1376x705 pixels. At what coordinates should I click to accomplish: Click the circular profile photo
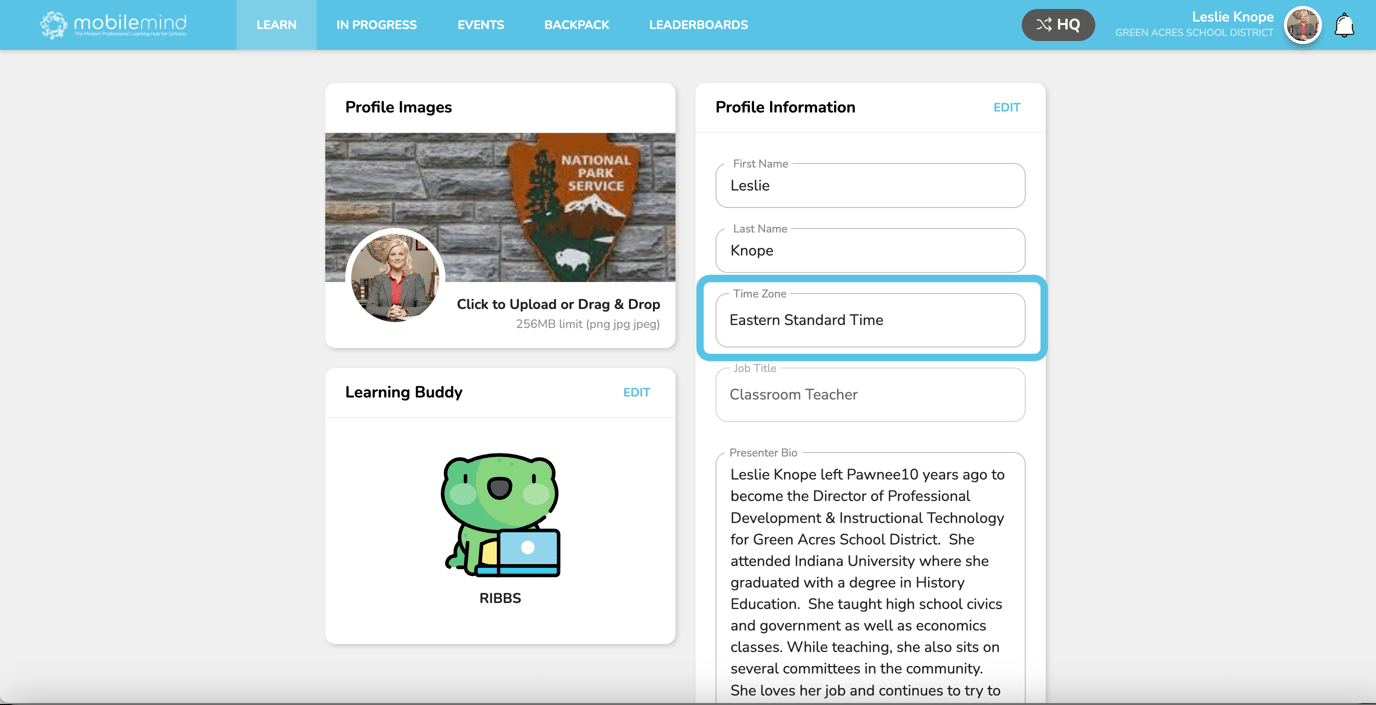click(x=396, y=276)
